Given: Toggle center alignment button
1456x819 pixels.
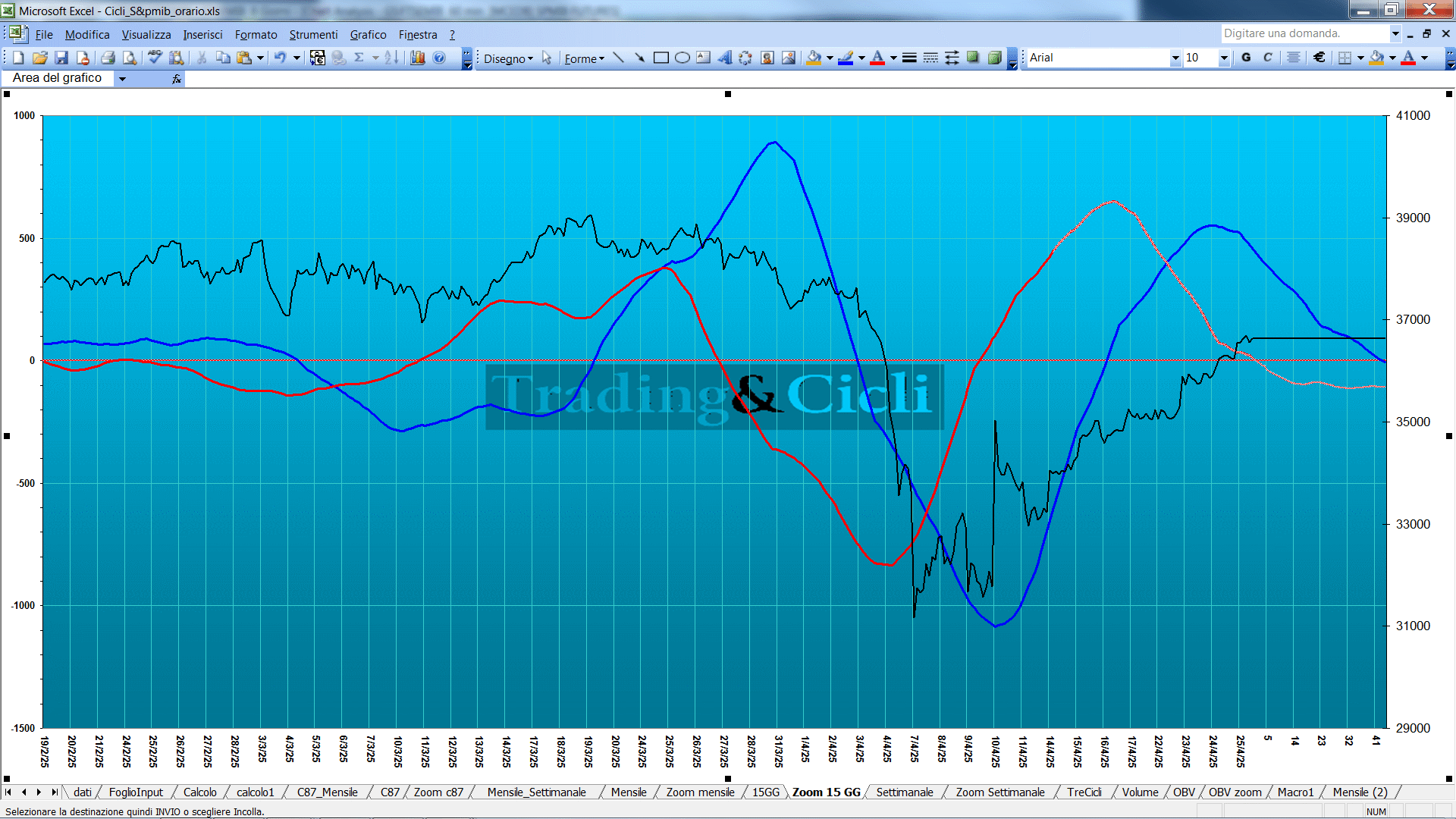Looking at the screenshot, I should pos(1294,58).
